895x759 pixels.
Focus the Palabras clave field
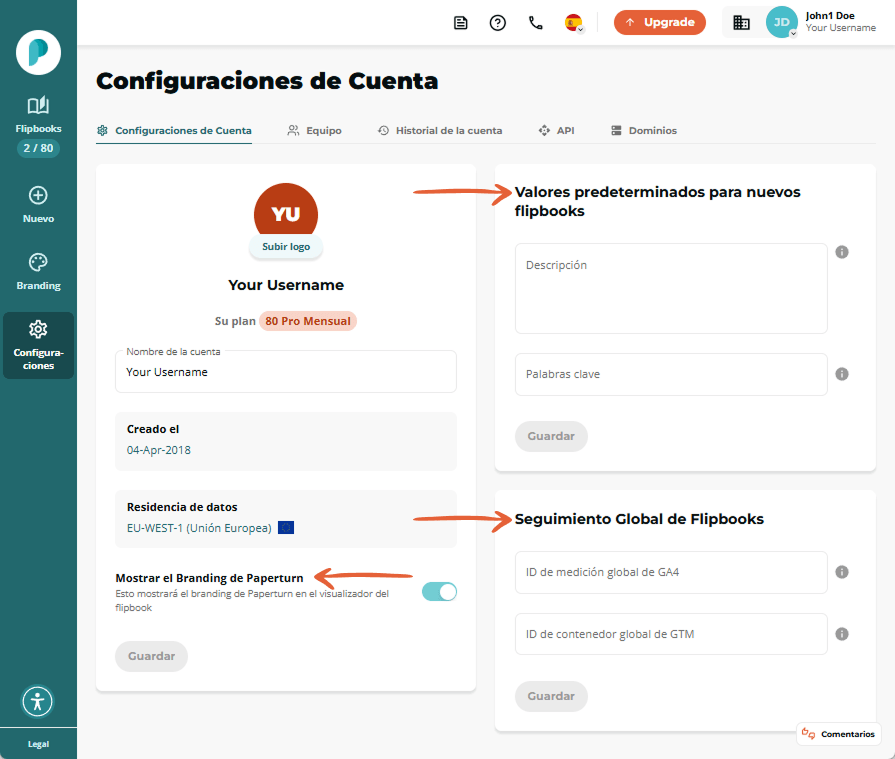[671, 374]
